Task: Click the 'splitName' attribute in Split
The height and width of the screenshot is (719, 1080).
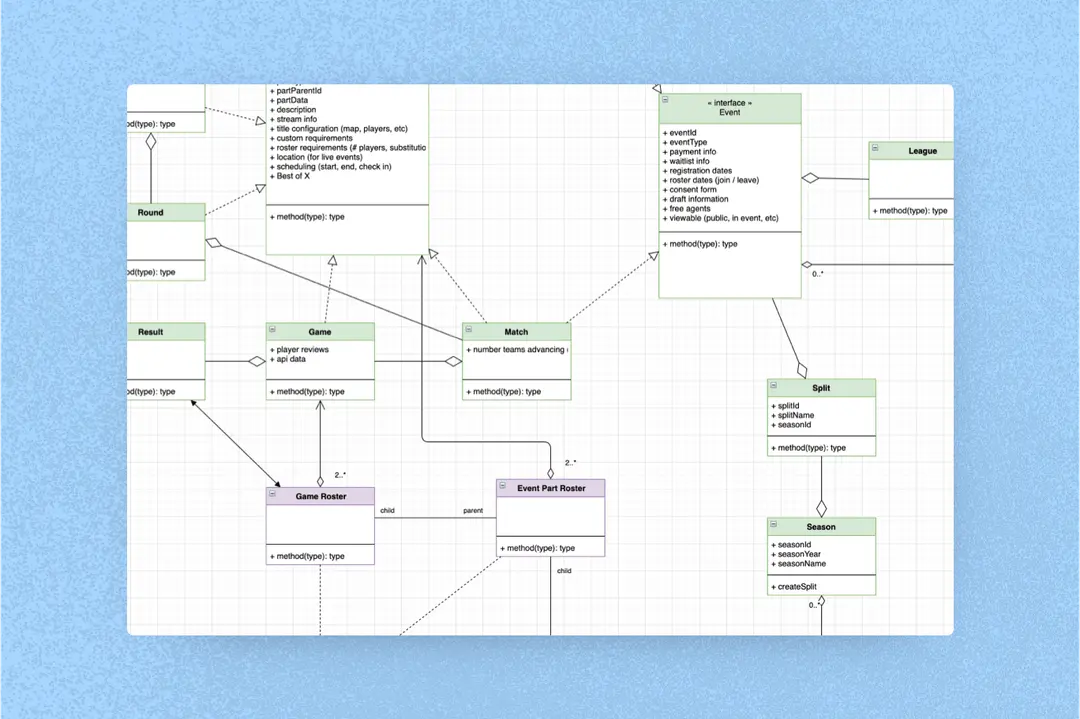Action: point(795,415)
